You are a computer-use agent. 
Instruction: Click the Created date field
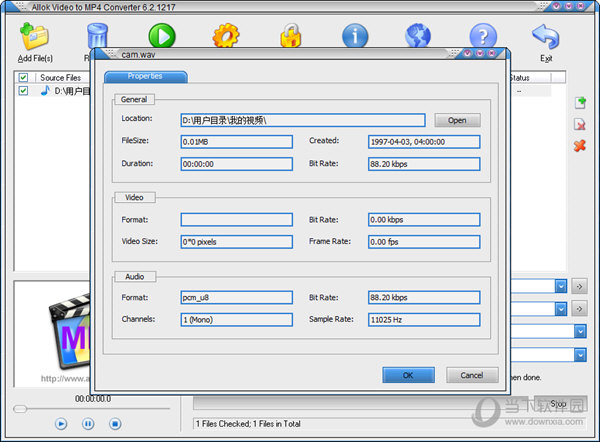click(x=424, y=142)
